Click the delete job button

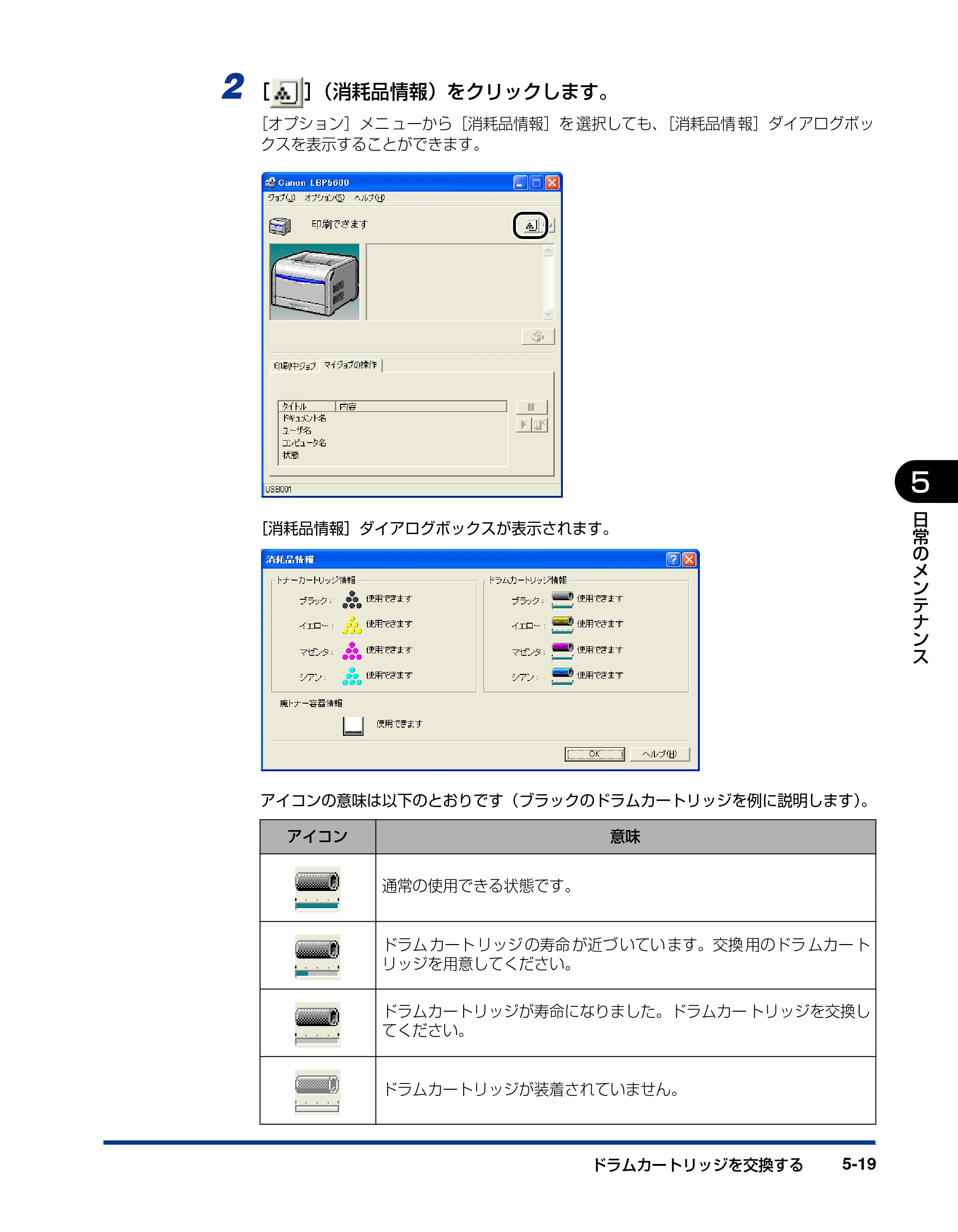coord(539,425)
